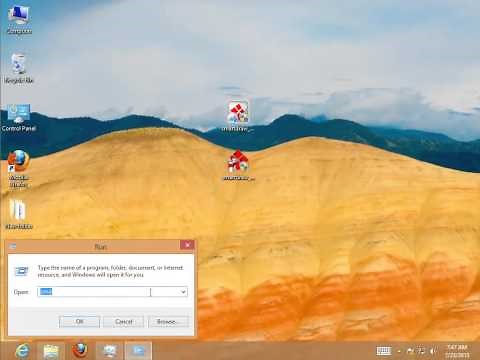Open the touch keyboard from the taskbar
Screen dimensions: 480x360
pos(384,351)
